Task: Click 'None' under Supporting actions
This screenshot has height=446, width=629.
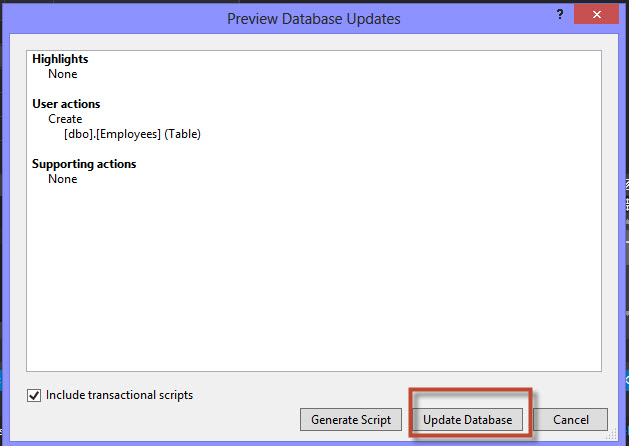Action: (63, 179)
